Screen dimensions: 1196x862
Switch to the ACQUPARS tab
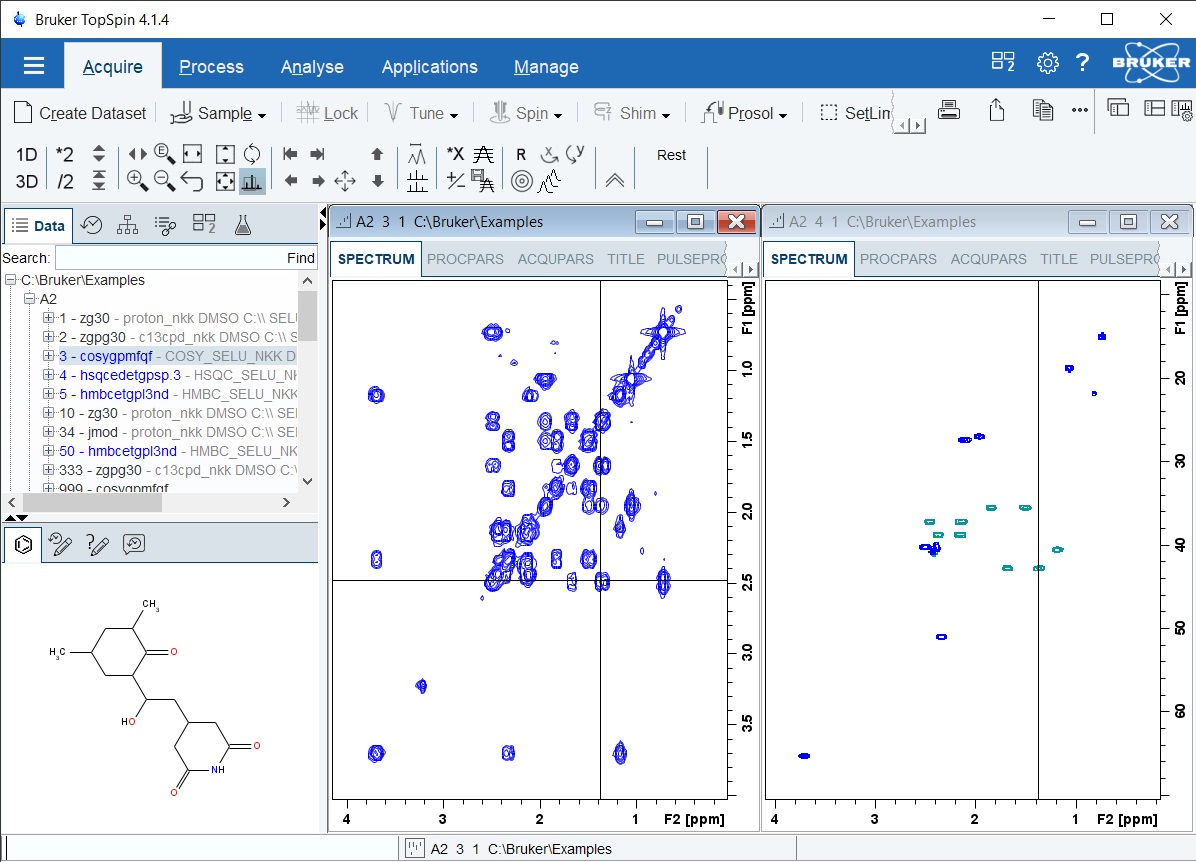555,259
